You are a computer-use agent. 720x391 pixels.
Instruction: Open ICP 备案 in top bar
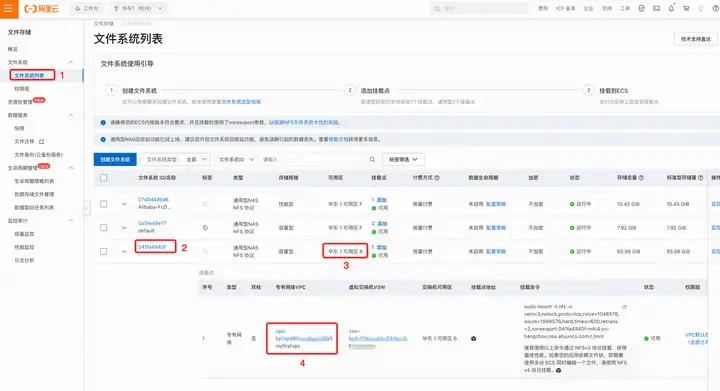tap(565, 8)
